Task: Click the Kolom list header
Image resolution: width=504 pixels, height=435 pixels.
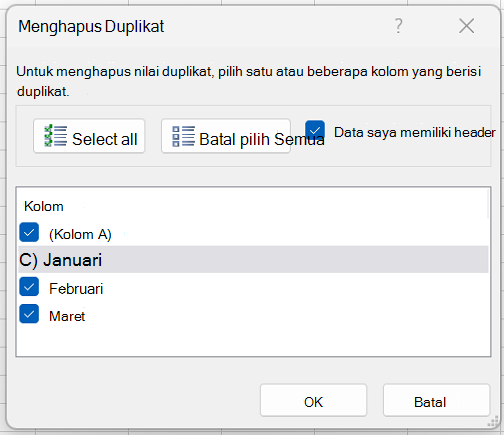Action: [x=44, y=206]
